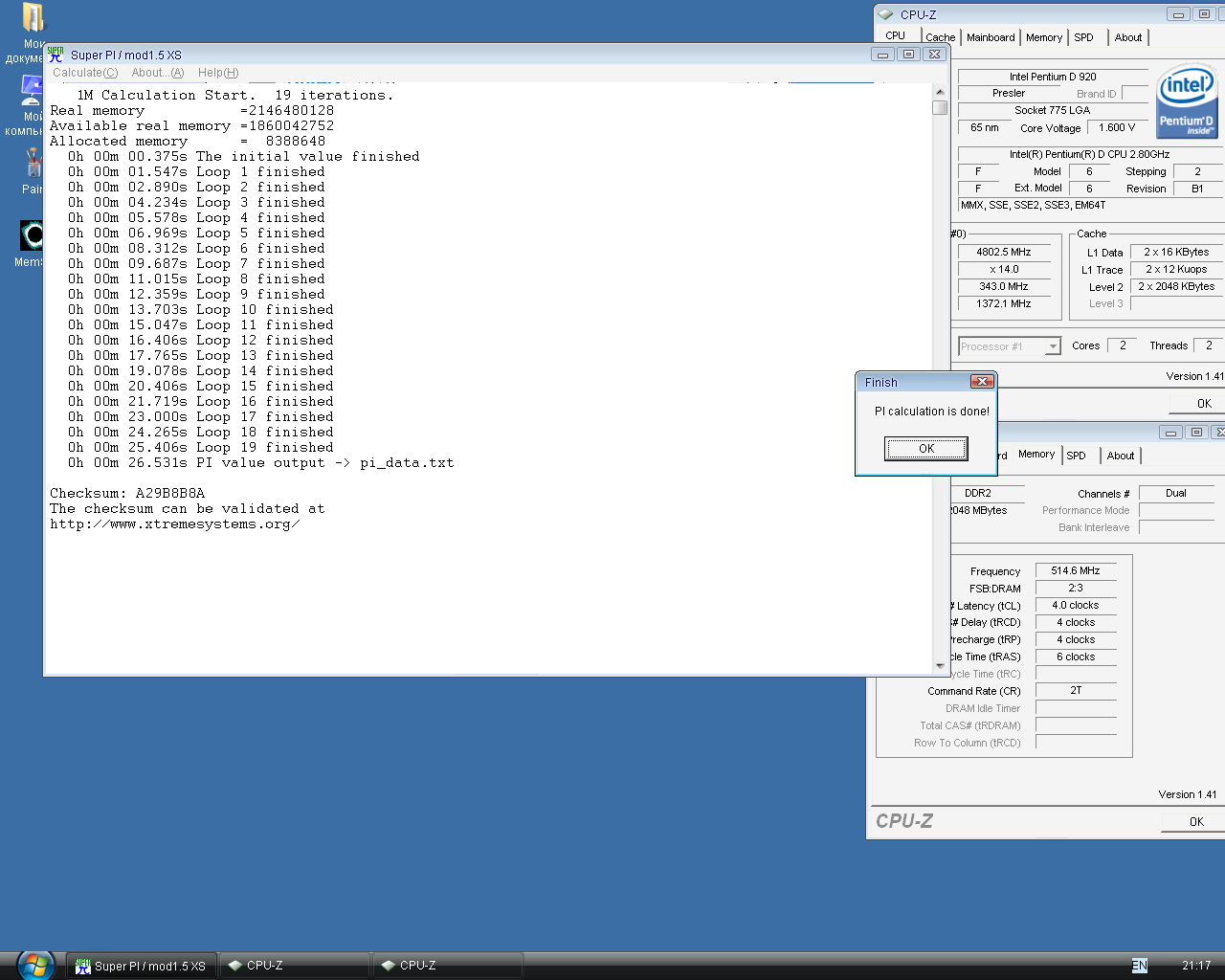The image size is (1225, 980).
Task: Click the 4.0 clocks CAS latency value
Action: [x=1076, y=606]
